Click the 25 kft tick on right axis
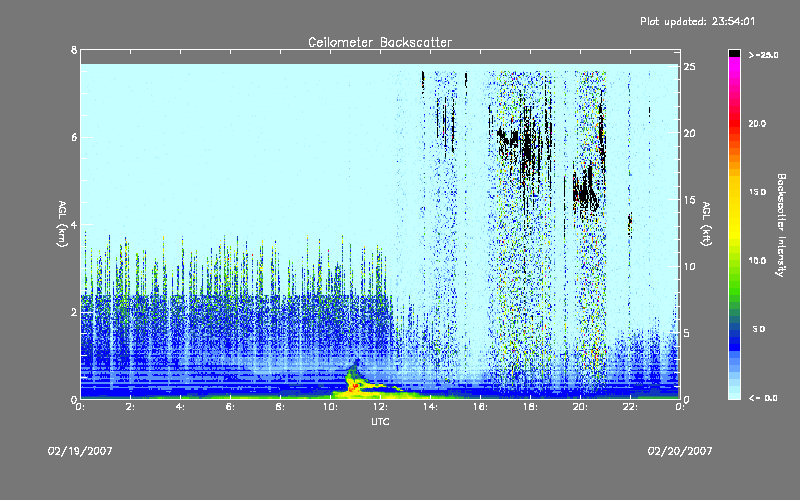Screen dimensions: 800x500 (x=689, y=67)
